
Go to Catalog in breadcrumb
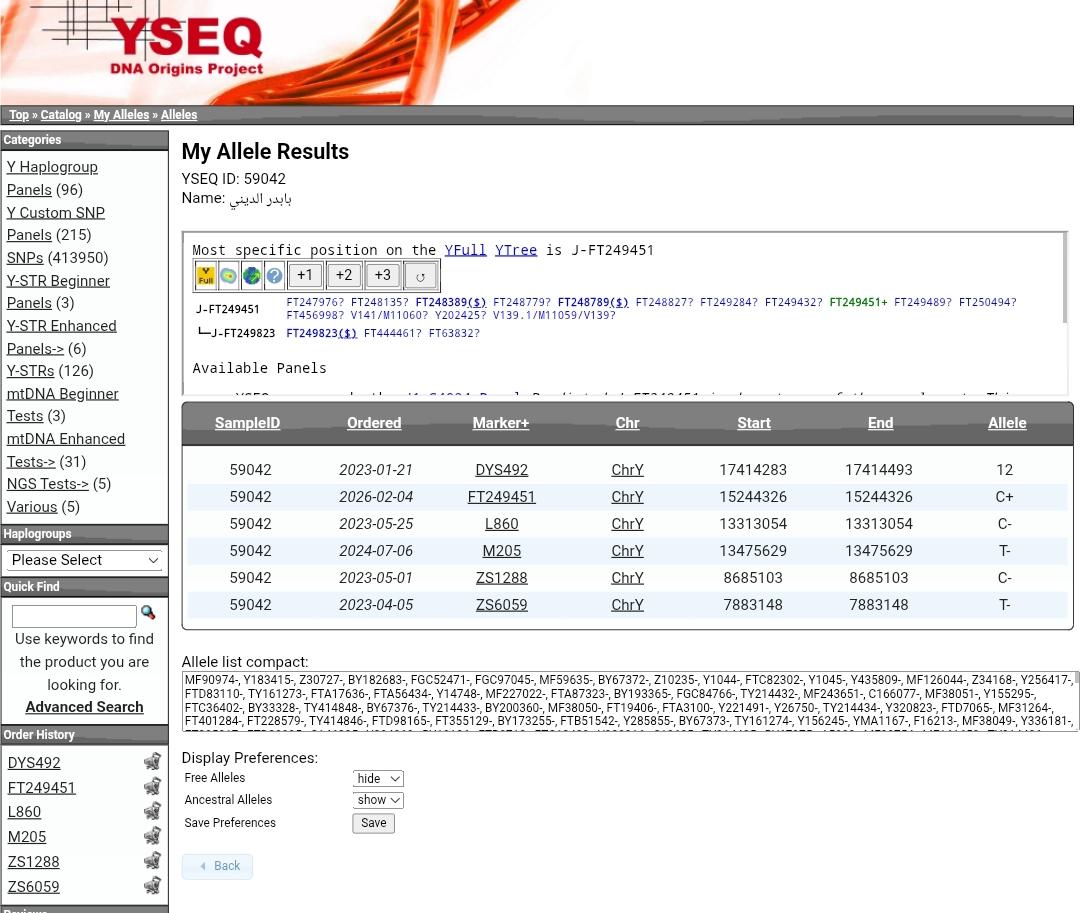61,115
